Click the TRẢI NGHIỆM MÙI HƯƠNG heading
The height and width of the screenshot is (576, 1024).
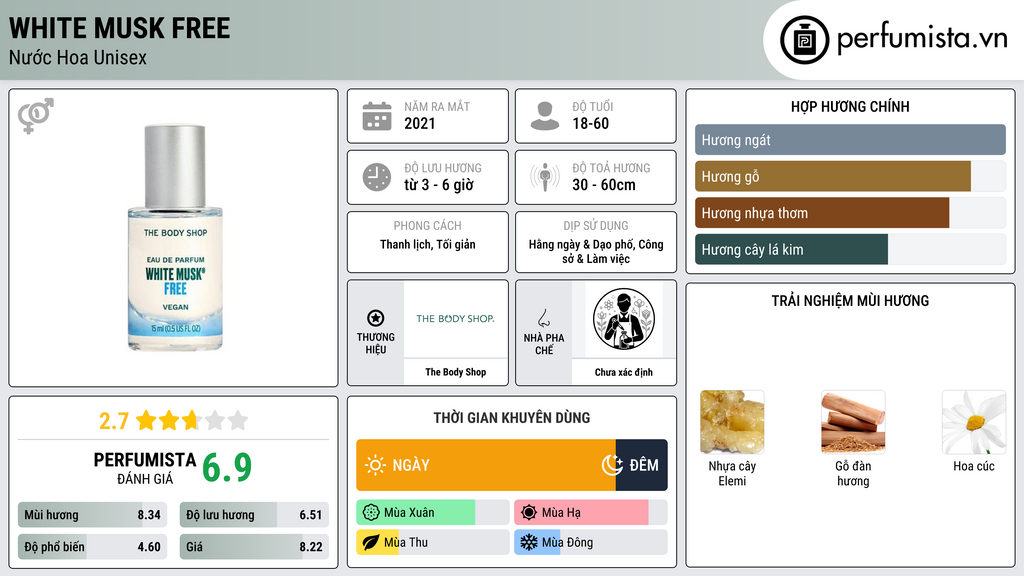coord(850,300)
